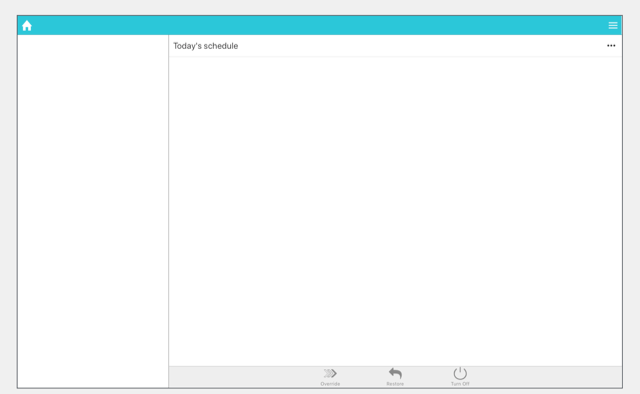Undo override with the Restore button

[395, 376]
